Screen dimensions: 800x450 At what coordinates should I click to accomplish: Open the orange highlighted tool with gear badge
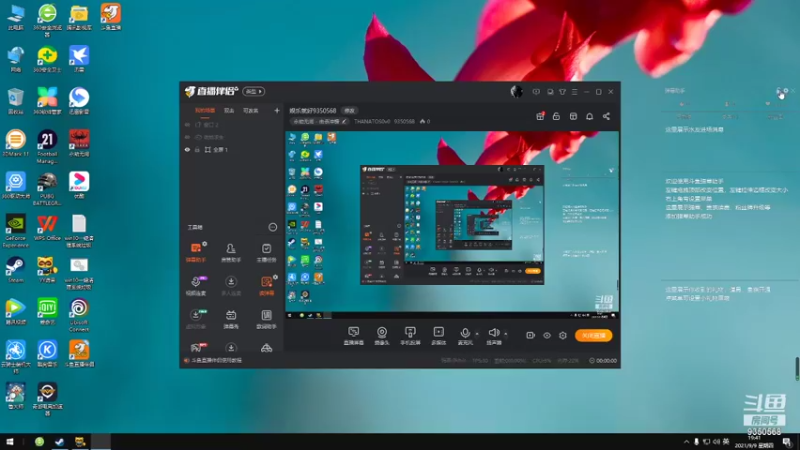coord(266,286)
